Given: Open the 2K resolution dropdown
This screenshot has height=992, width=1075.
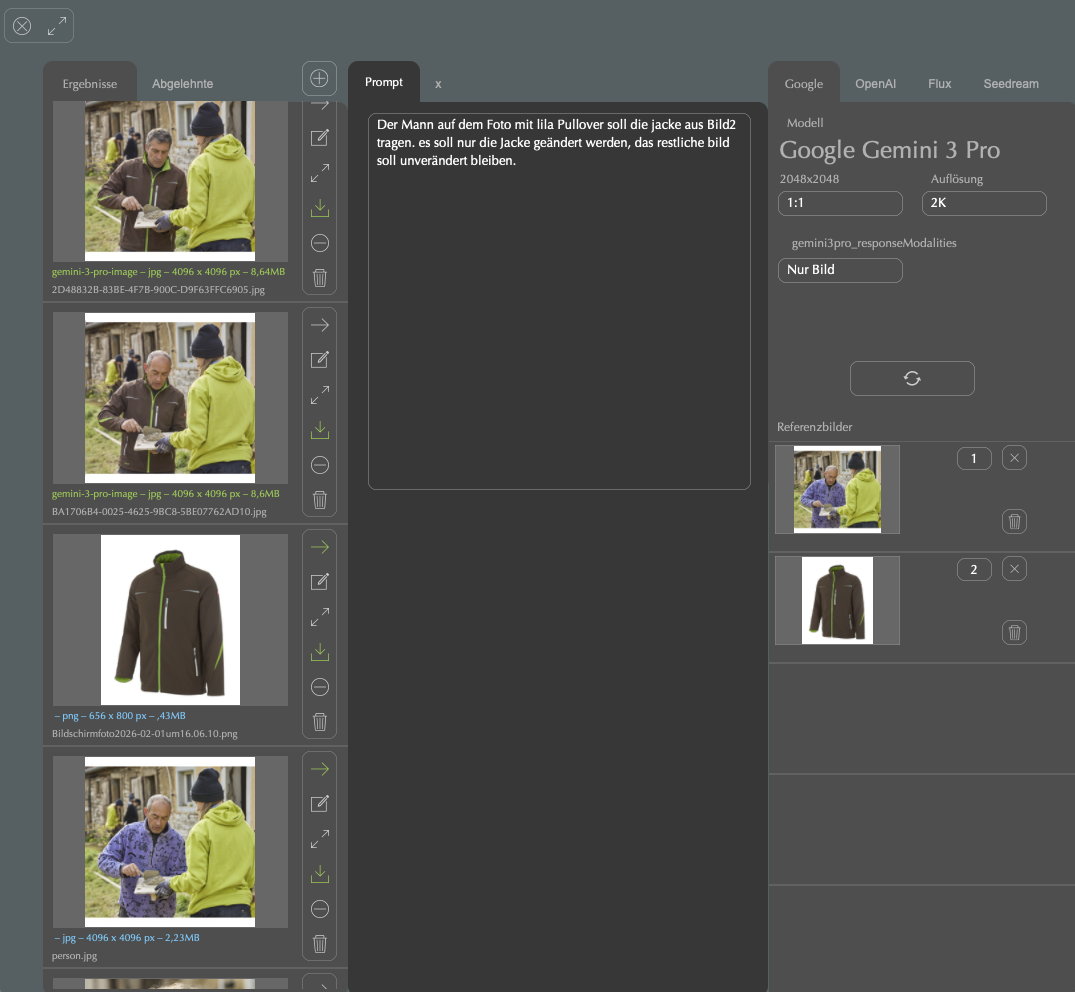Looking at the screenshot, I should pos(983,203).
